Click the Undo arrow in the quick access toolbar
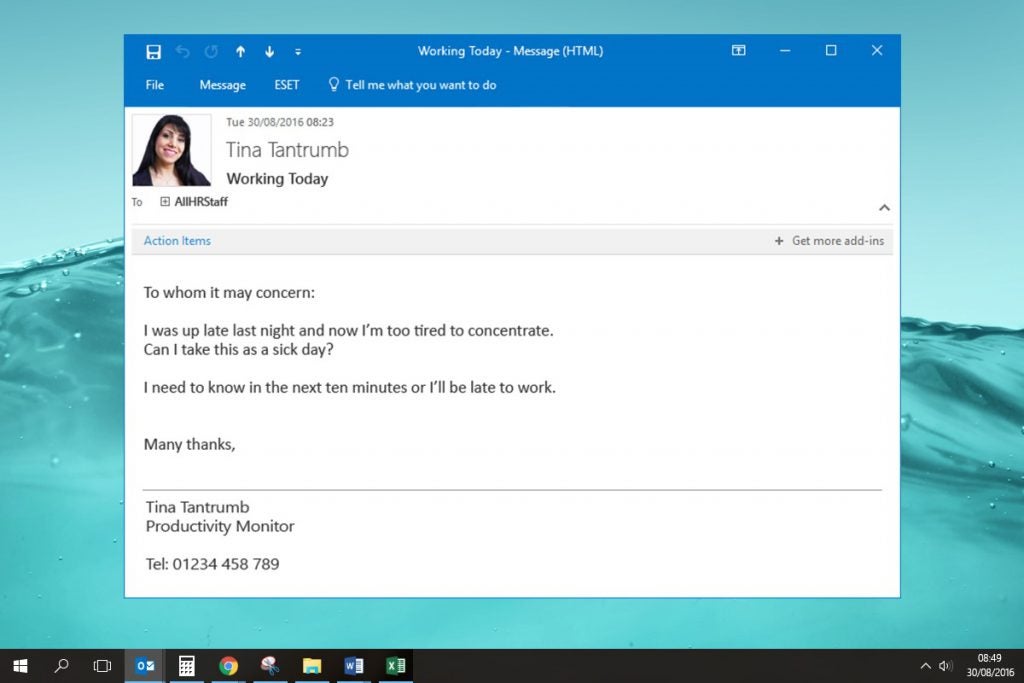Screen dimensions: 1024x683 [183, 52]
